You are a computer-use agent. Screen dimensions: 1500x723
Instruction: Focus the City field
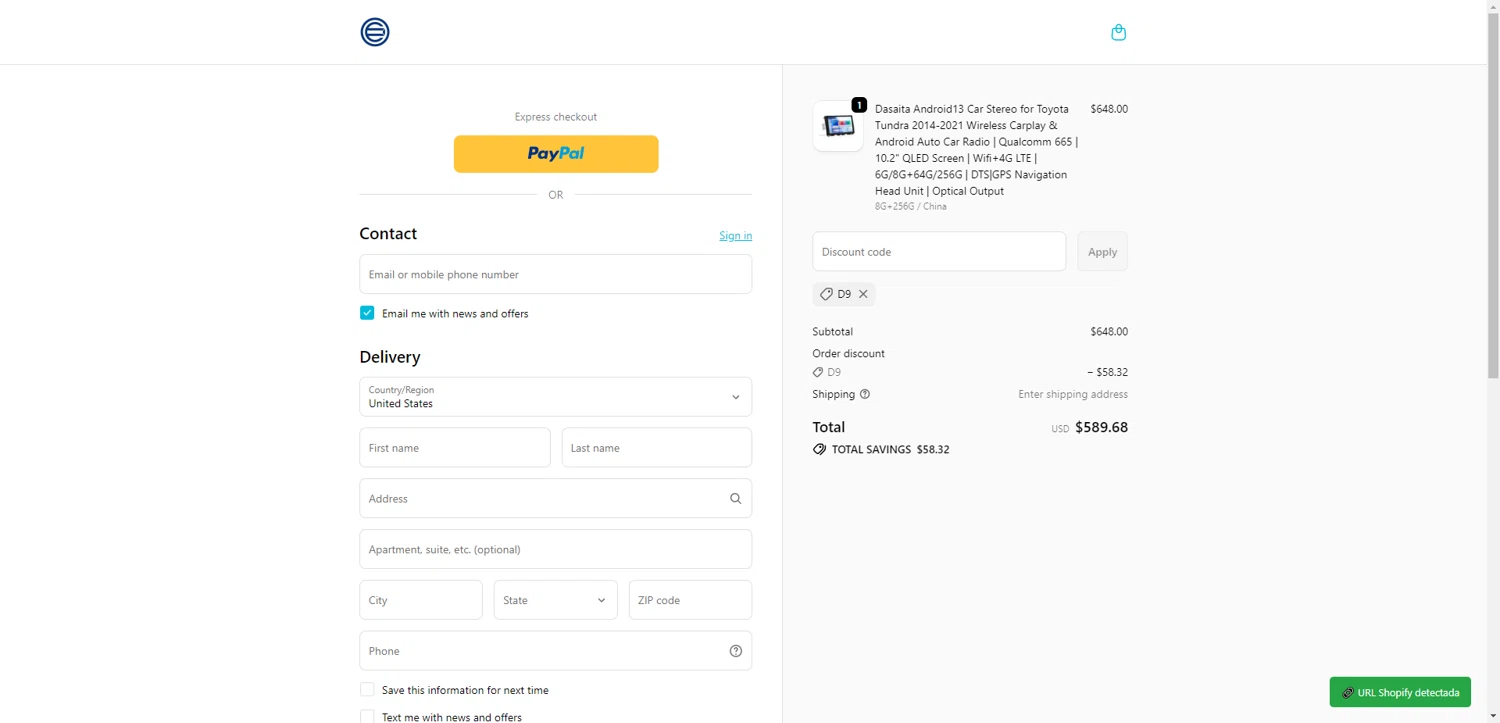pyautogui.click(x=421, y=600)
